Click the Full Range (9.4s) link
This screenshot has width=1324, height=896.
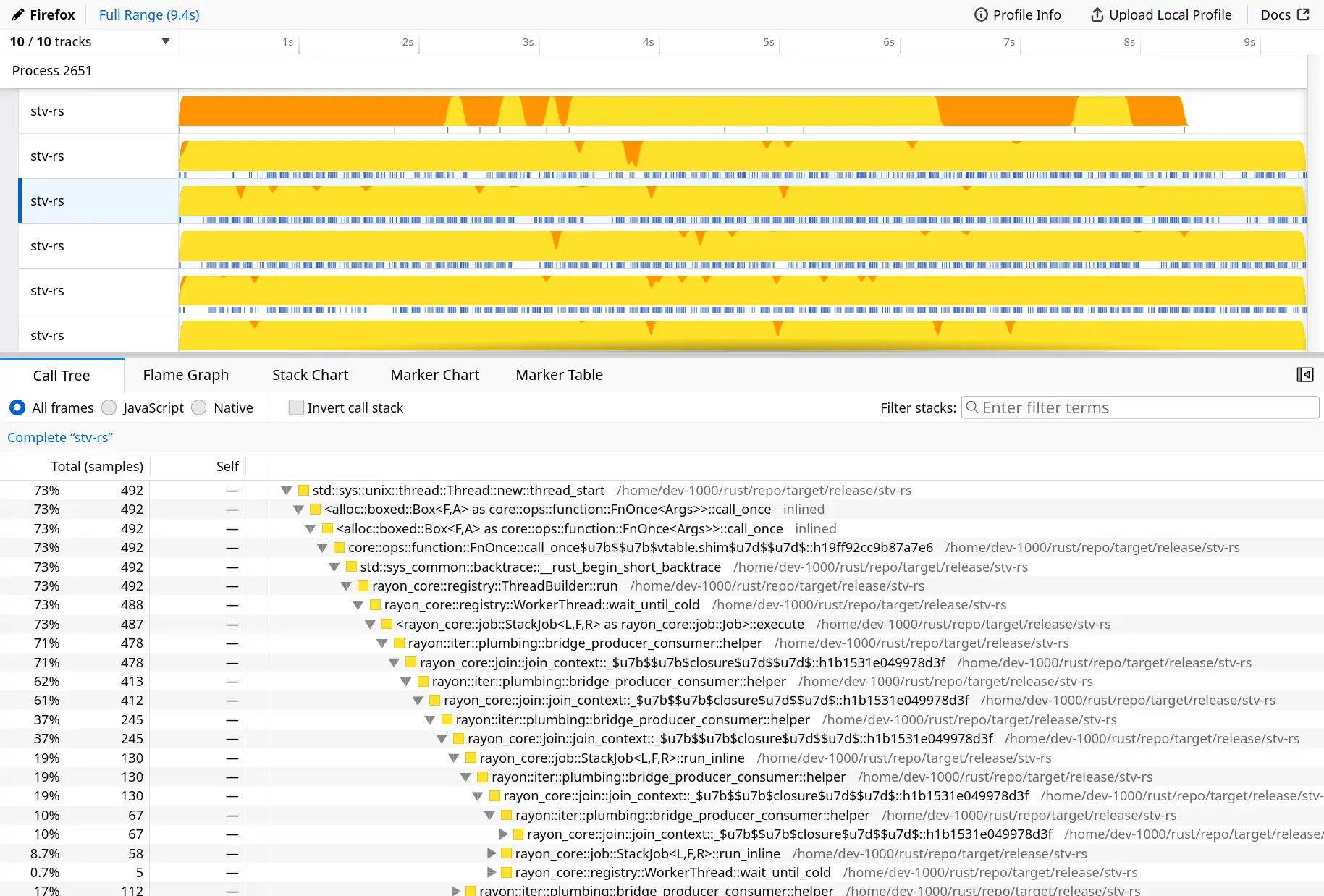148,14
